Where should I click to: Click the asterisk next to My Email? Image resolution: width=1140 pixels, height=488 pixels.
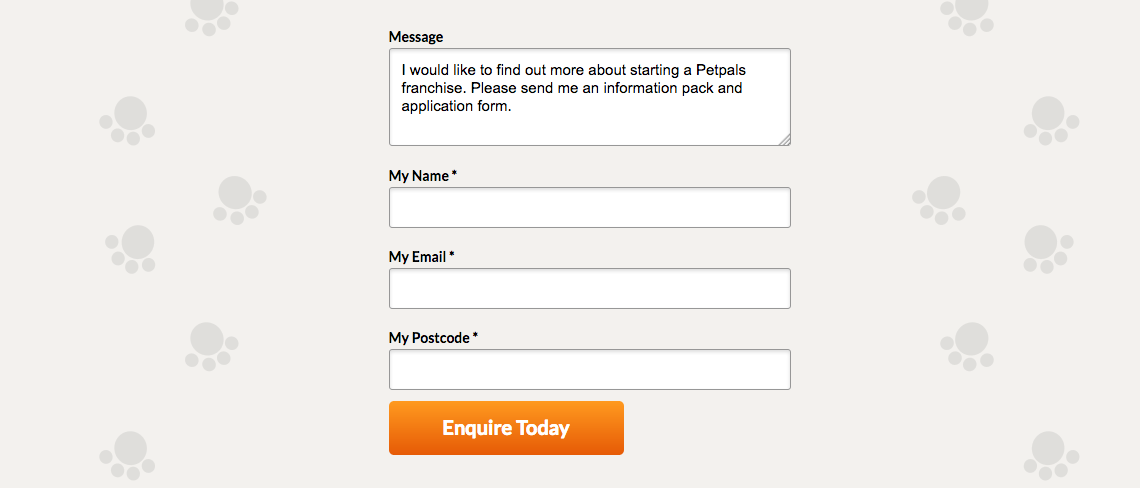[x=451, y=256]
